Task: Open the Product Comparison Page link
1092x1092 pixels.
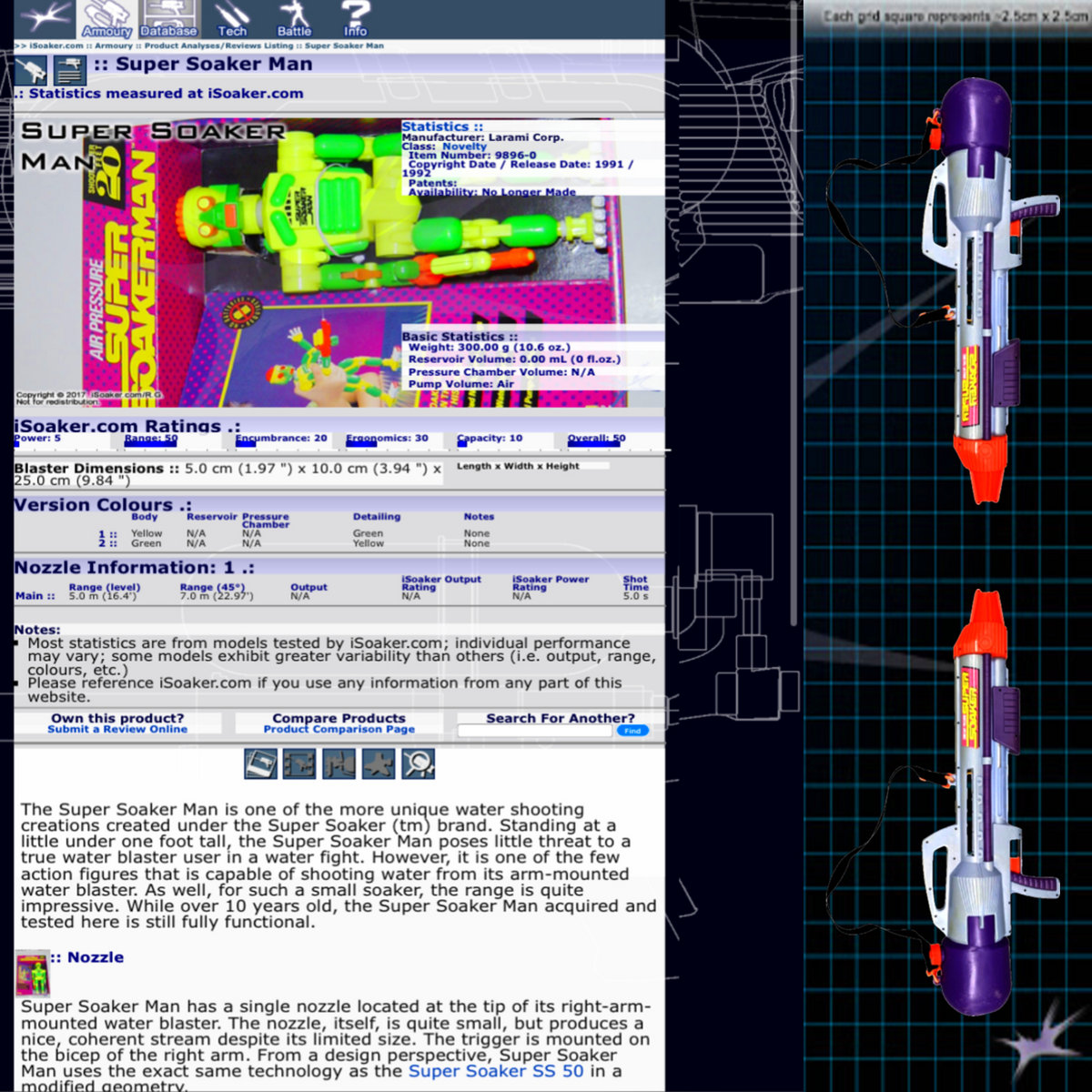Action: point(339,729)
